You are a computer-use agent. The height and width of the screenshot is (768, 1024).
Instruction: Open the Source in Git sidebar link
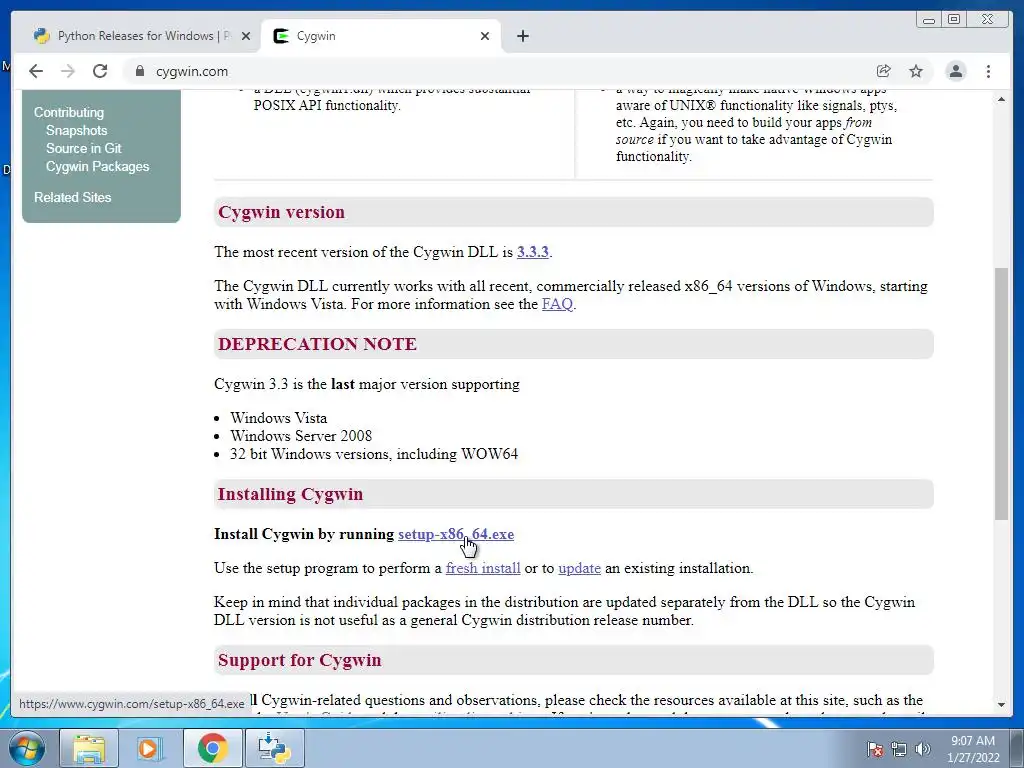coord(84,148)
